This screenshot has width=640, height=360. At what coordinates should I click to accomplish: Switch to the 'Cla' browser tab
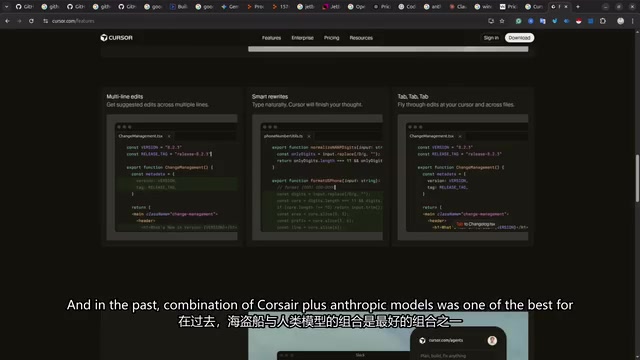[x=458, y=7]
